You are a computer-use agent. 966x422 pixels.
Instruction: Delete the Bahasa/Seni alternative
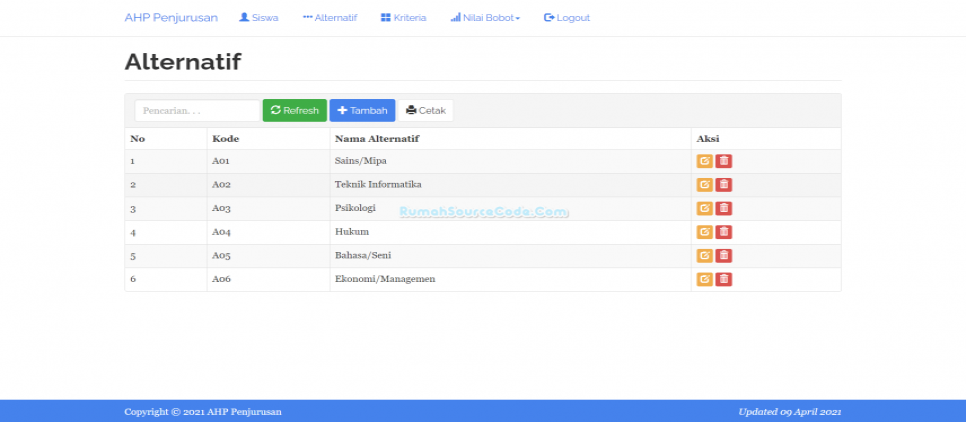pyautogui.click(x=724, y=256)
